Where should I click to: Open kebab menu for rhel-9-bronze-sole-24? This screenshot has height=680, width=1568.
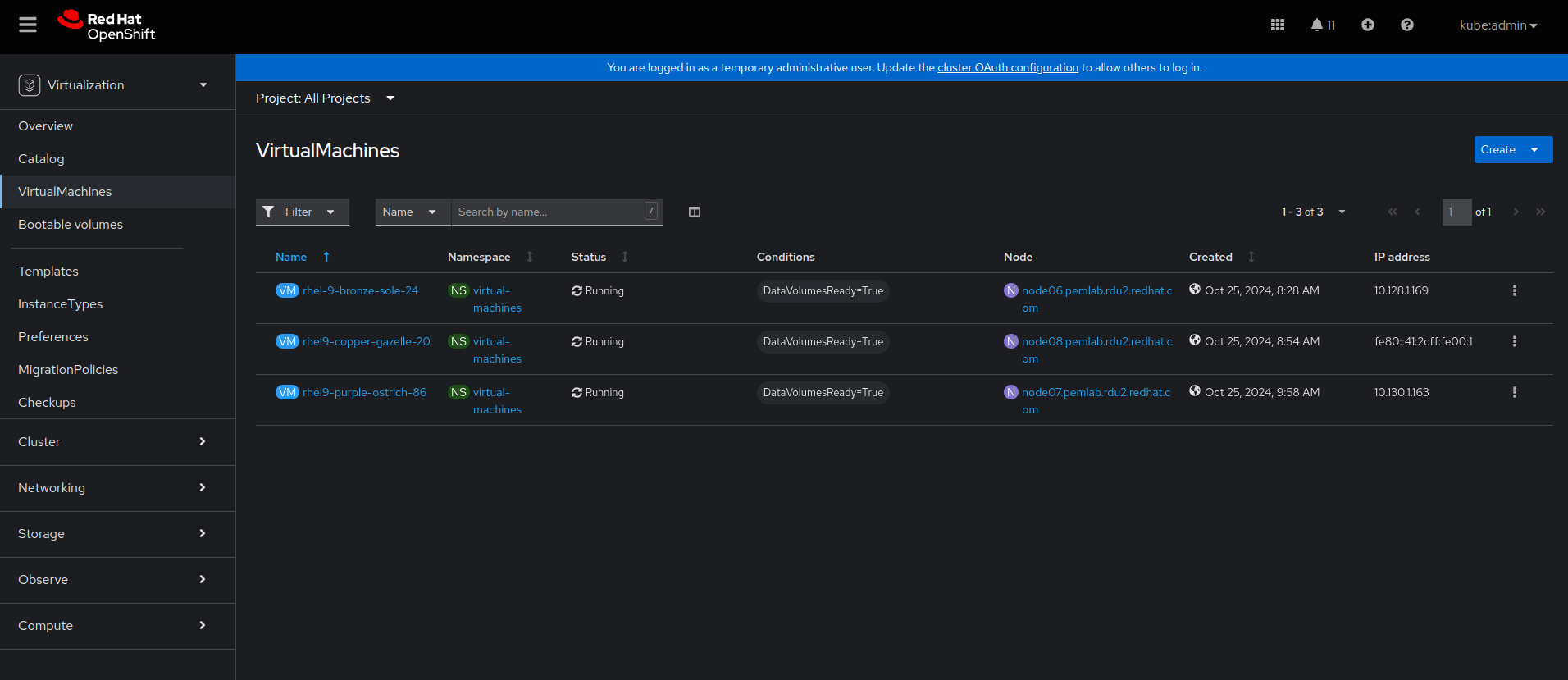[x=1514, y=291]
